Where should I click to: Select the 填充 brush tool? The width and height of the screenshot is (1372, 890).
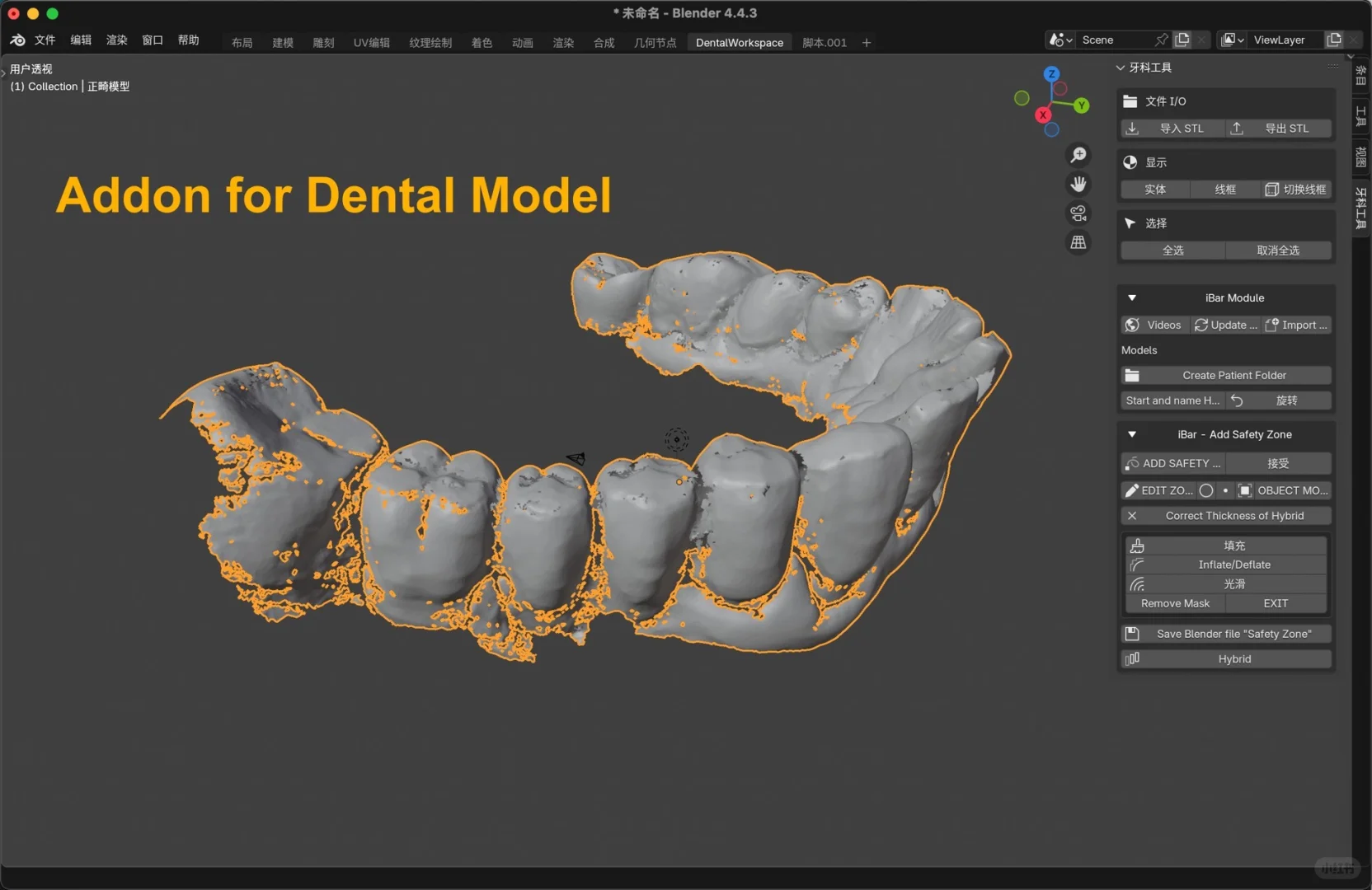click(x=1226, y=546)
